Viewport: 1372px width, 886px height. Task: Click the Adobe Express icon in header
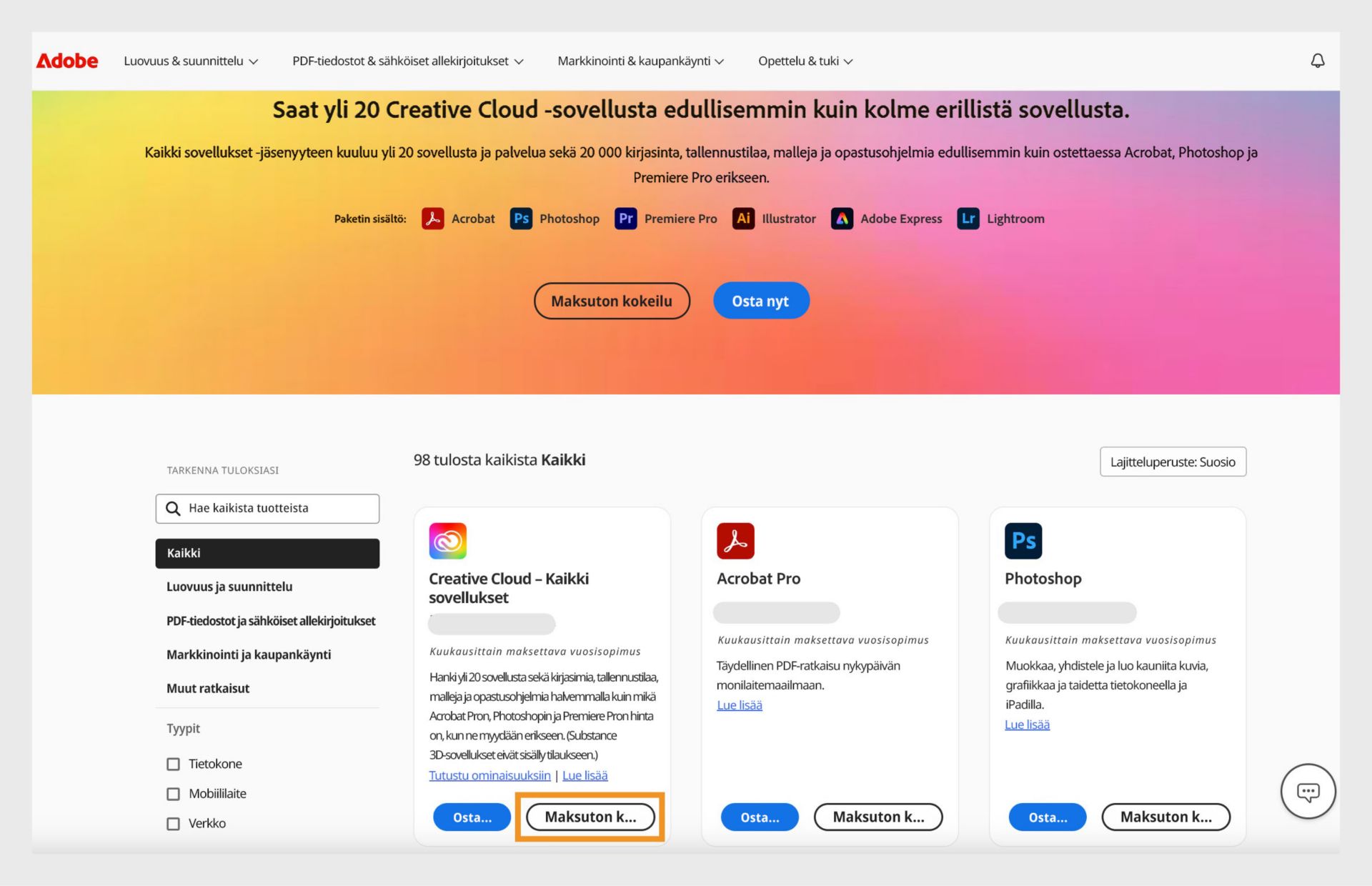pos(841,218)
